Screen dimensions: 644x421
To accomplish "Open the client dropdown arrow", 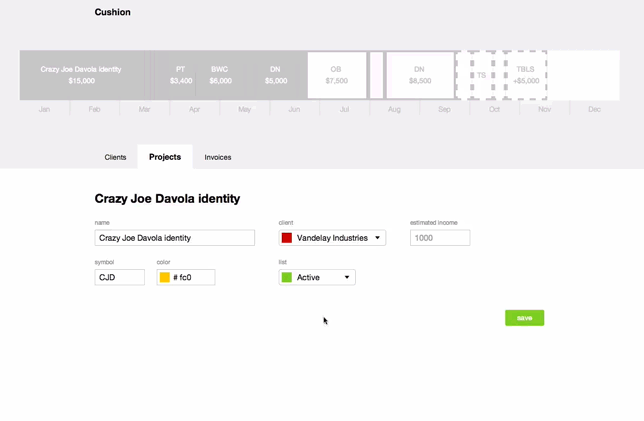I will (377, 238).
